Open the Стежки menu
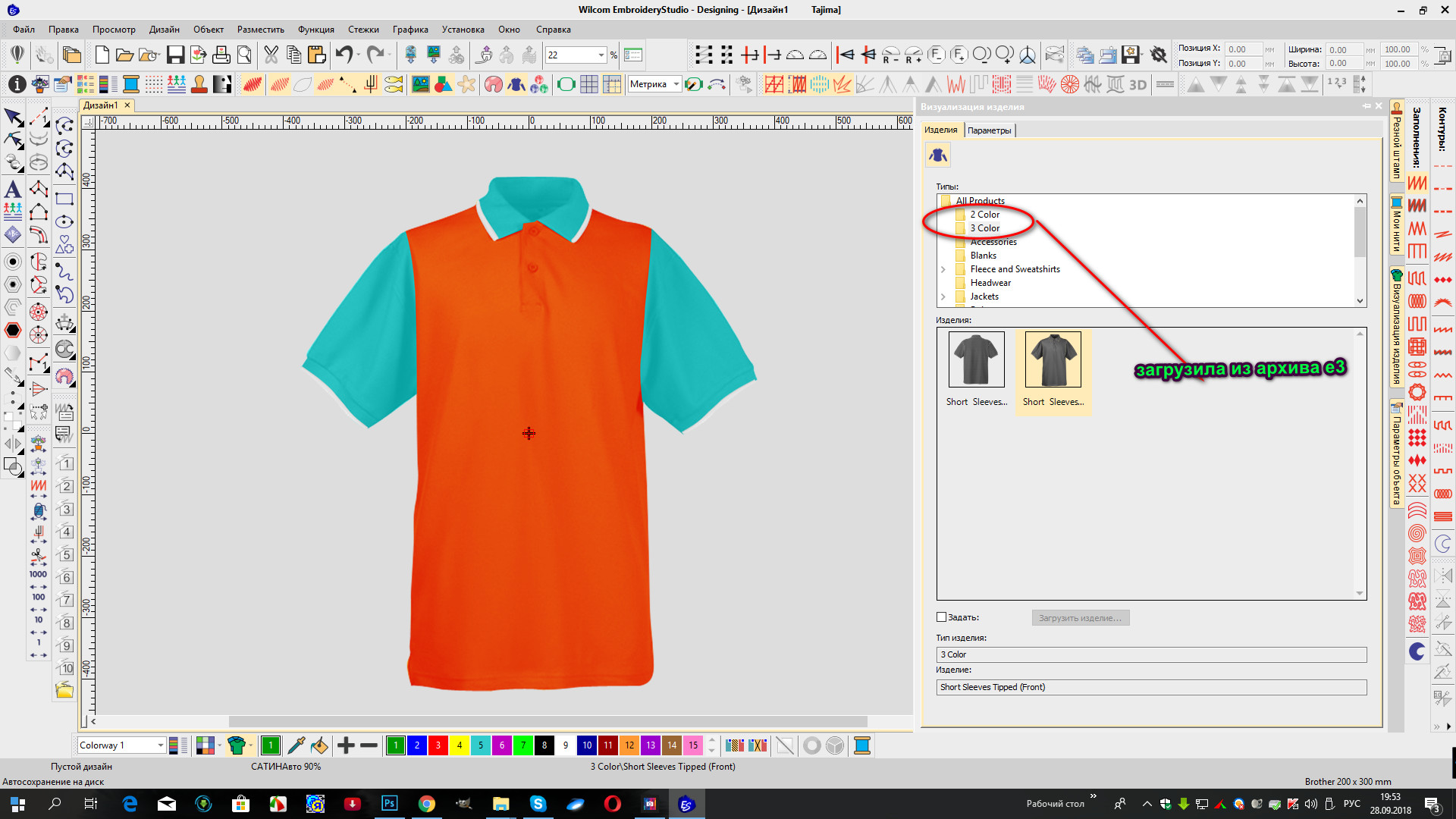This screenshot has height=819, width=1456. tap(363, 30)
